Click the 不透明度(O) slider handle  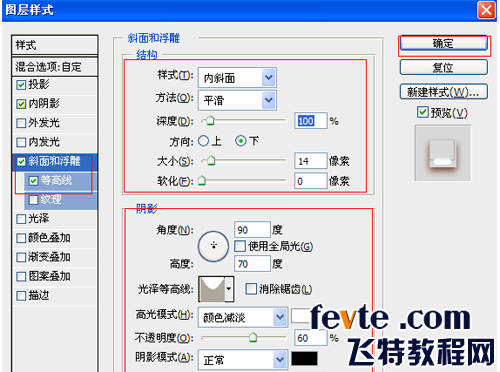click(x=253, y=338)
